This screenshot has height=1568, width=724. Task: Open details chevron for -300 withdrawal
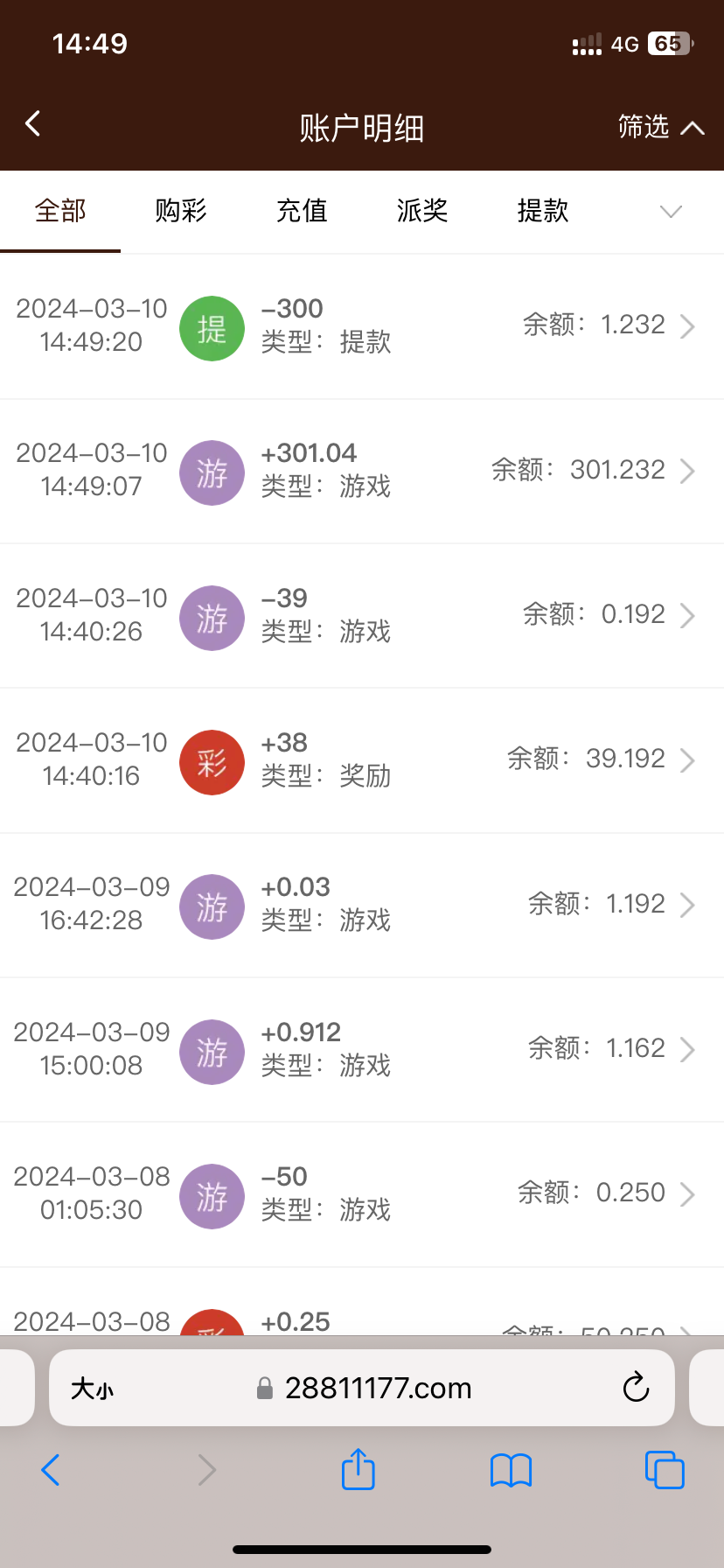688,326
